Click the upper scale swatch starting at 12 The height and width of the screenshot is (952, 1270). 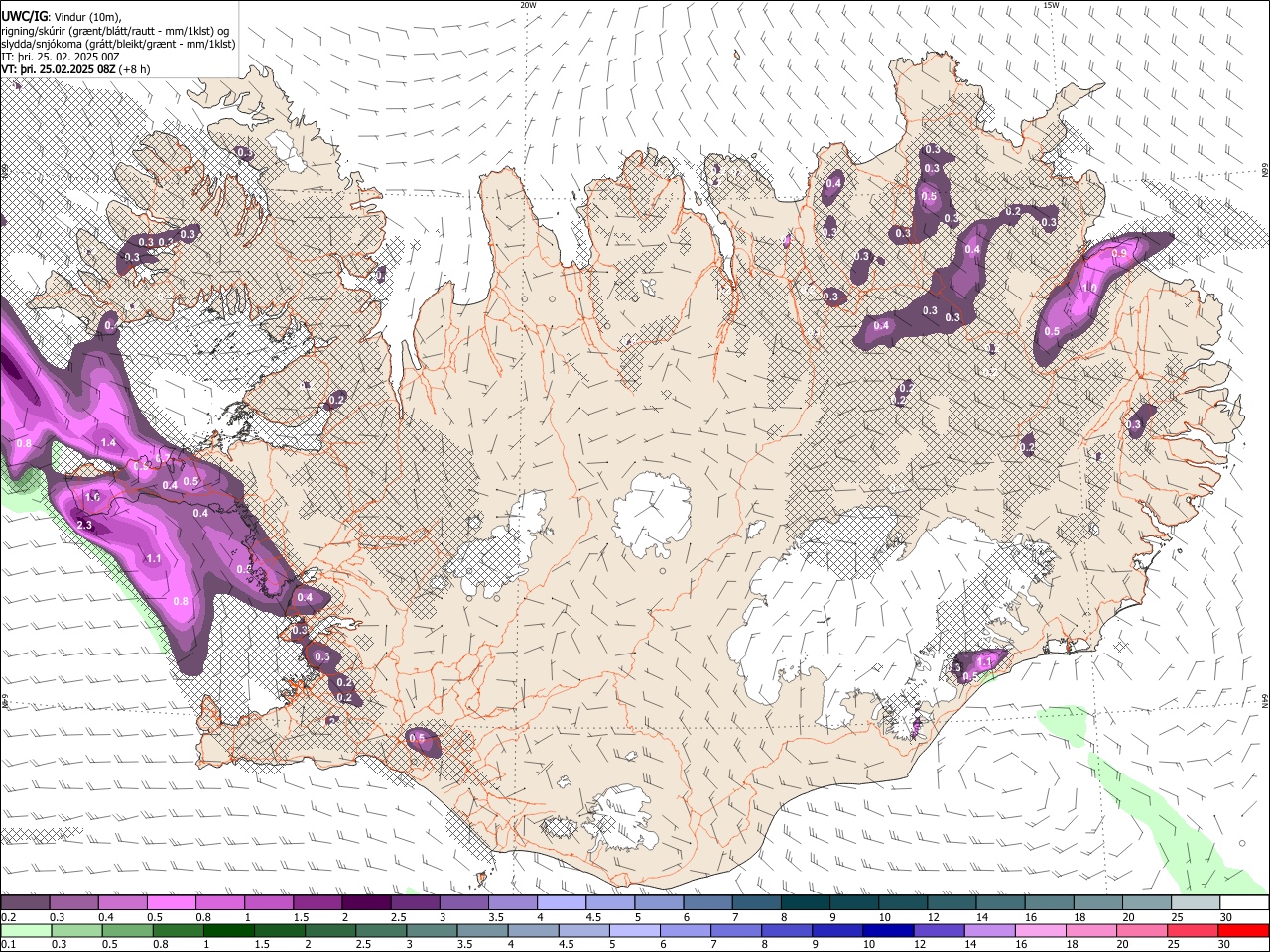click(952, 903)
